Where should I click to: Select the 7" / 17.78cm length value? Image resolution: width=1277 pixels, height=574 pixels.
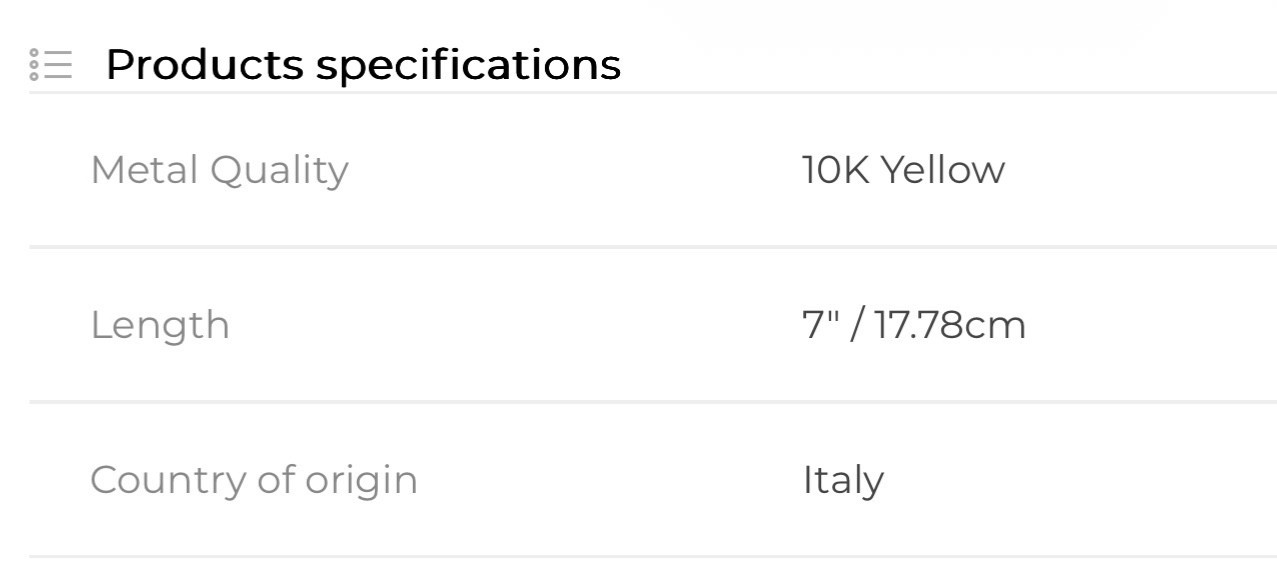914,325
